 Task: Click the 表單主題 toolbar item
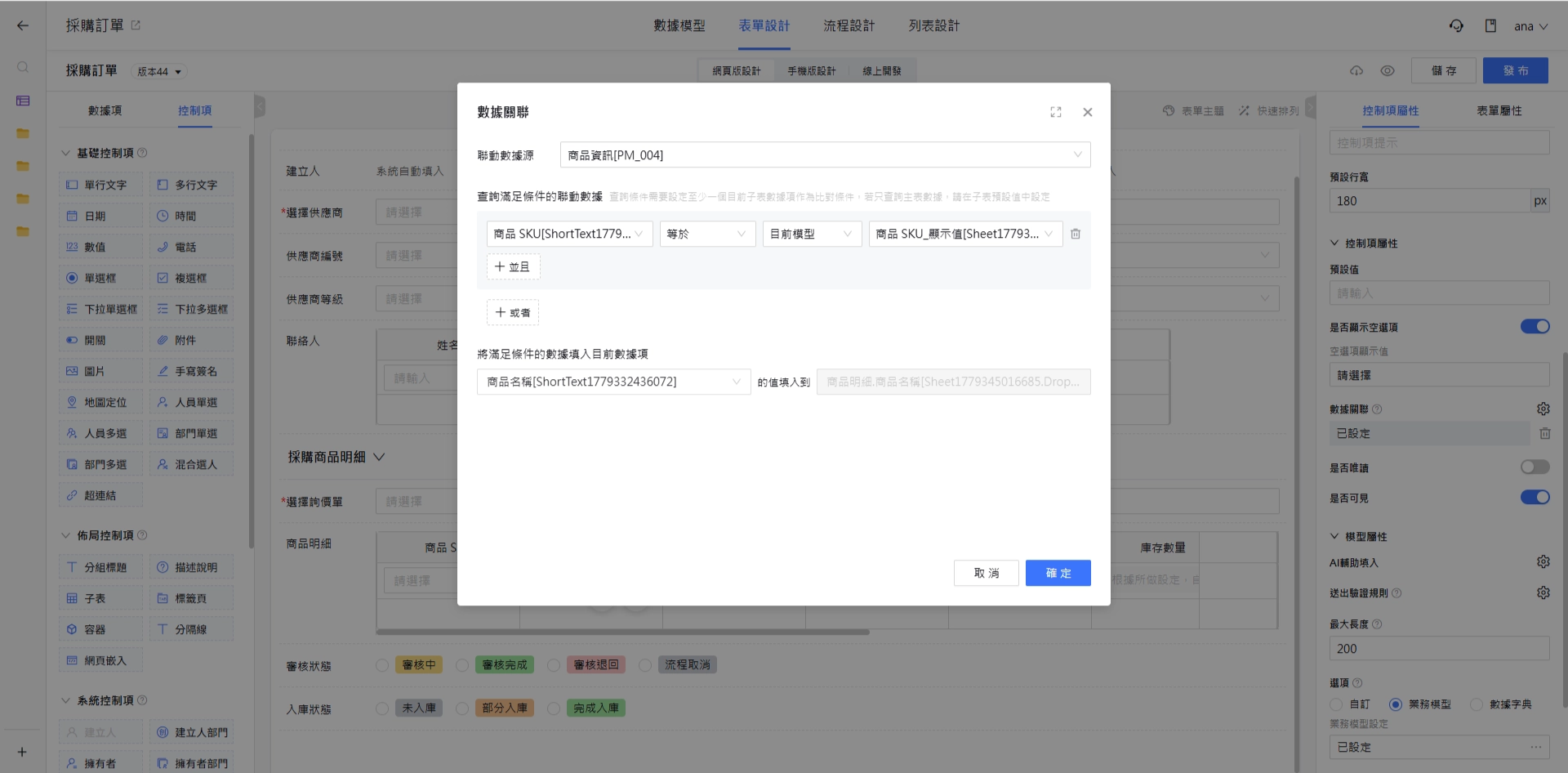[1193, 110]
